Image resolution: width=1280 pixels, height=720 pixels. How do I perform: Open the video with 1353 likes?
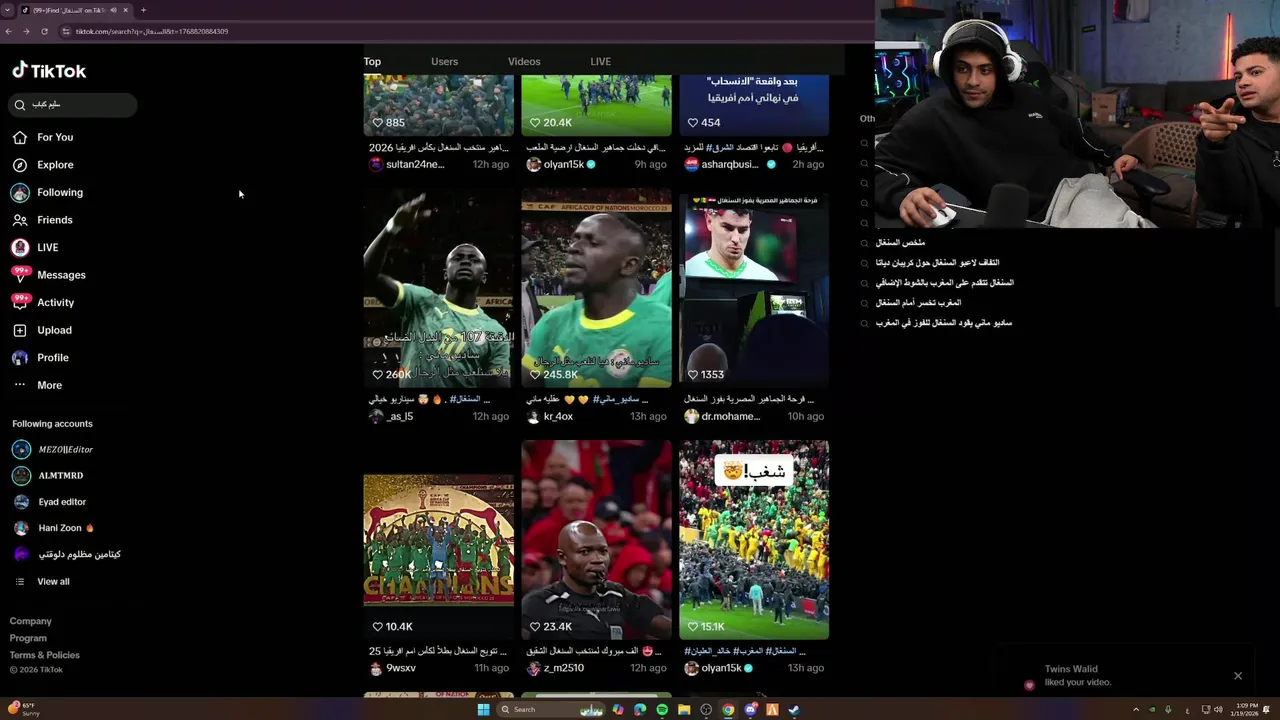754,288
